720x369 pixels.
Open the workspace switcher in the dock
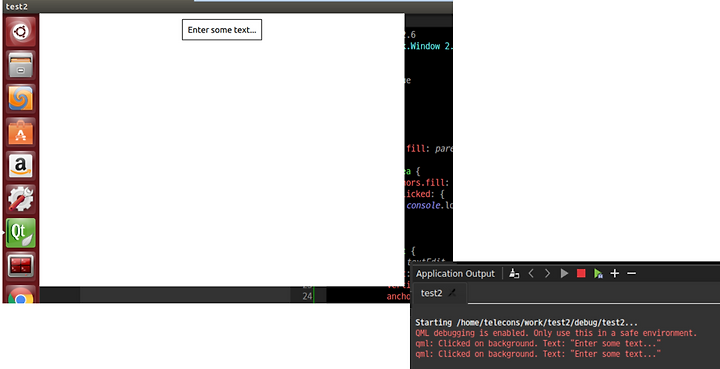(20, 266)
